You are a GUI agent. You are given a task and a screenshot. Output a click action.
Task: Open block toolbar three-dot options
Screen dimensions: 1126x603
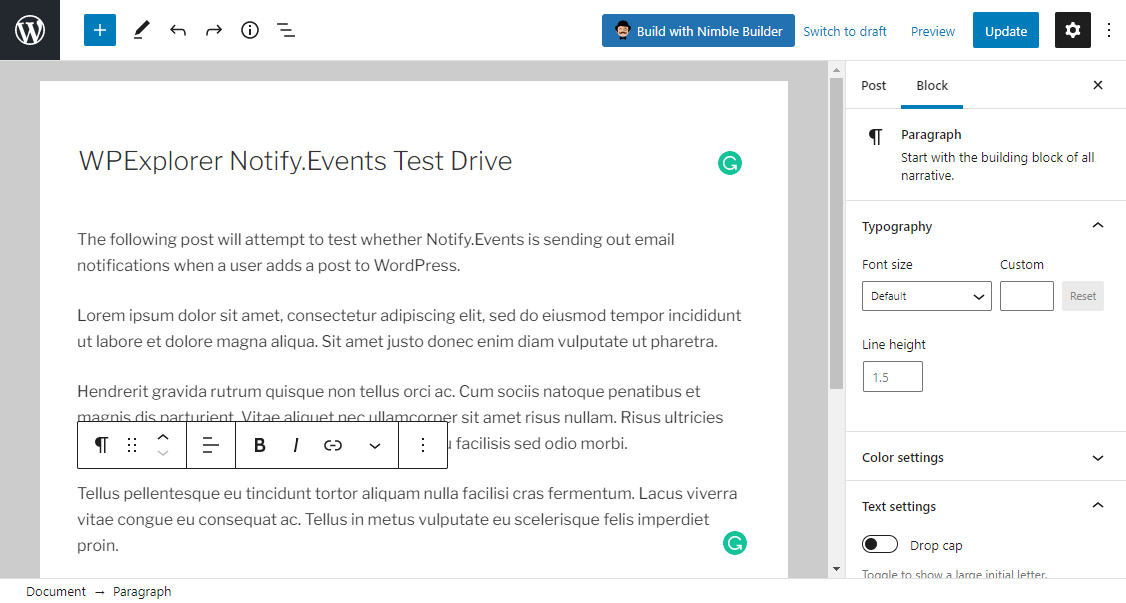[x=423, y=445]
